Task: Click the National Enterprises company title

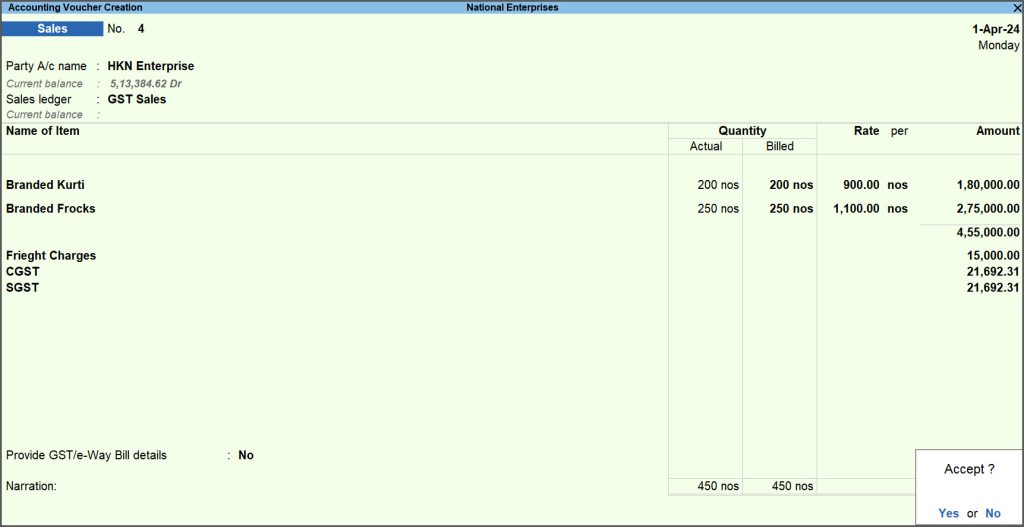Action: (x=512, y=8)
